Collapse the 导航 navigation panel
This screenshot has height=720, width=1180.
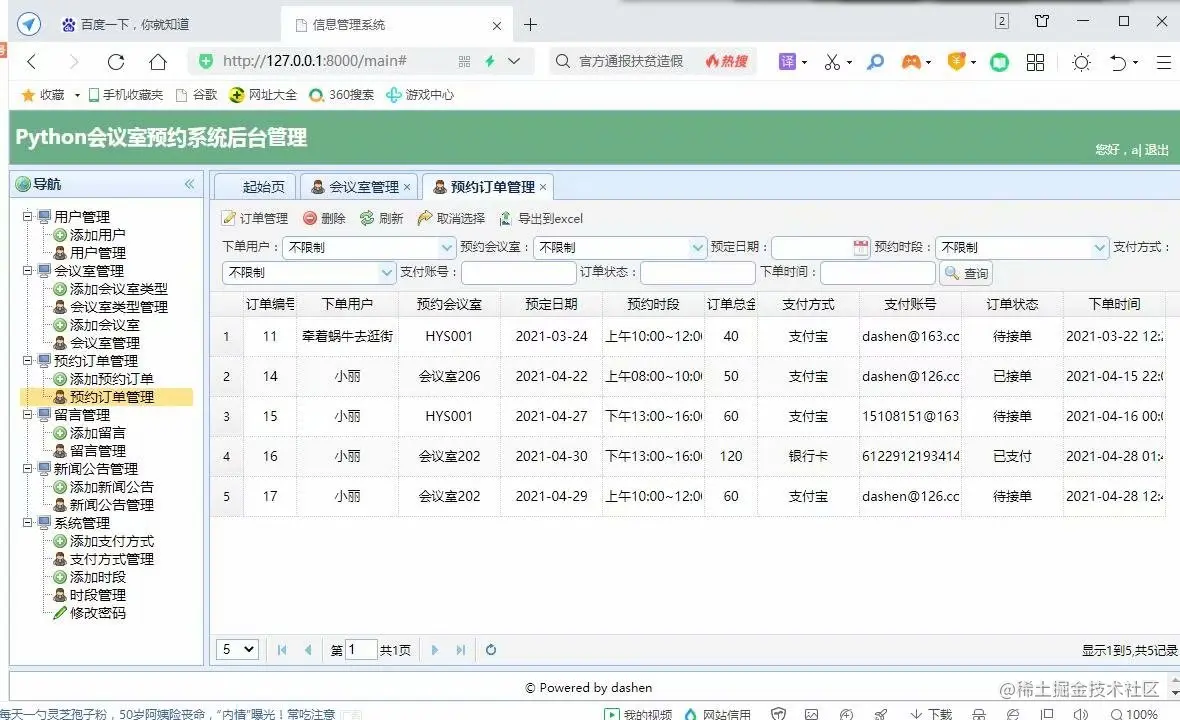pyautogui.click(x=190, y=184)
